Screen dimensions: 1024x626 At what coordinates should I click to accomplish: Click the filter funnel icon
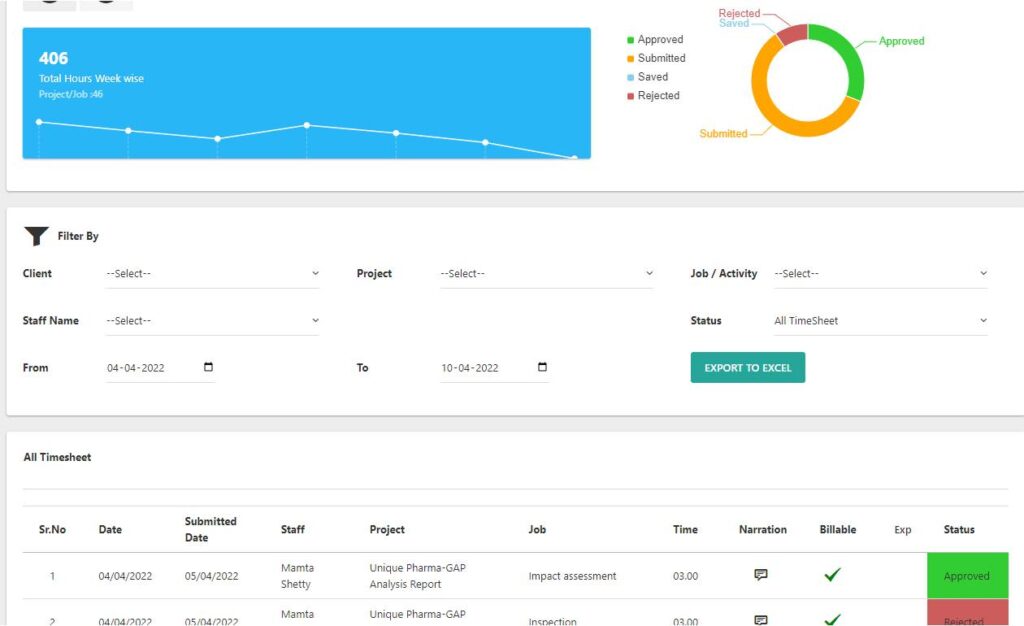pos(37,235)
